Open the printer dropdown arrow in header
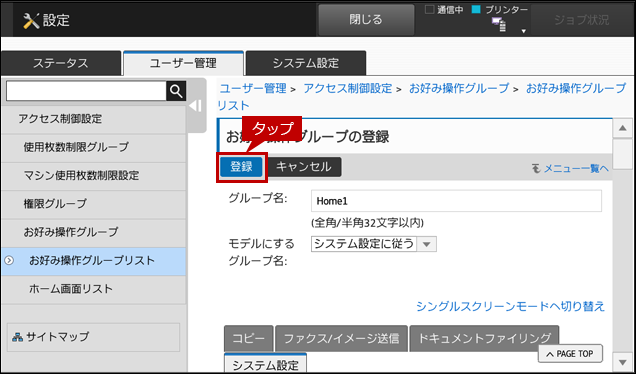The image size is (636, 374). [524, 31]
